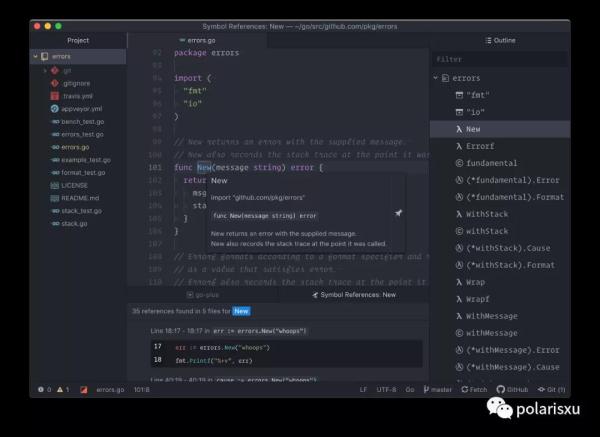Viewport: 600px width, 437px height.
Task: Click method icon beside (*fundamental).Format
Action: pyautogui.click(x=459, y=197)
